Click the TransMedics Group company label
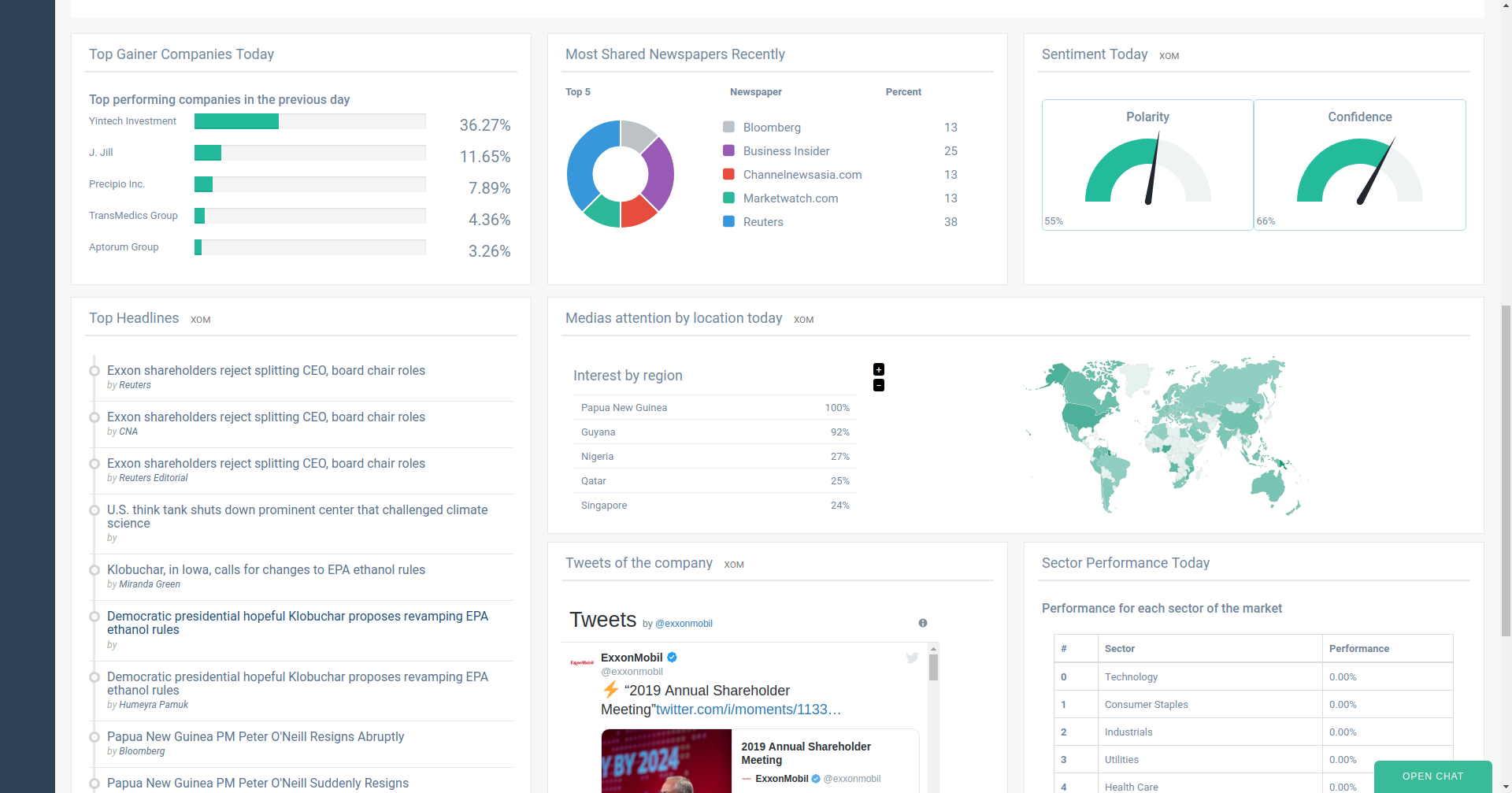 click(133, 216)
